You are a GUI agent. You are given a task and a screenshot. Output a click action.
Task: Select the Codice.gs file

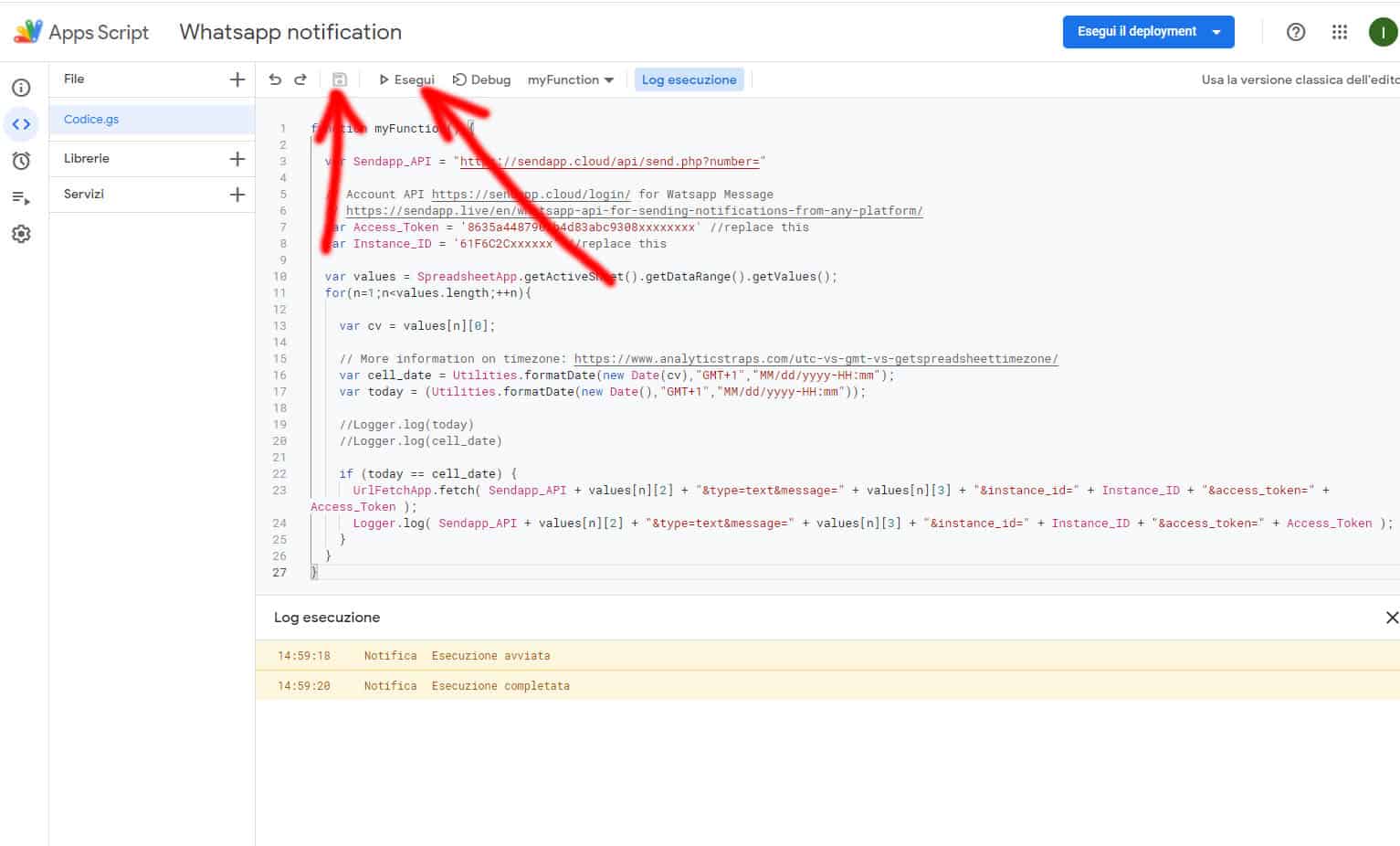tap(91, 120)
